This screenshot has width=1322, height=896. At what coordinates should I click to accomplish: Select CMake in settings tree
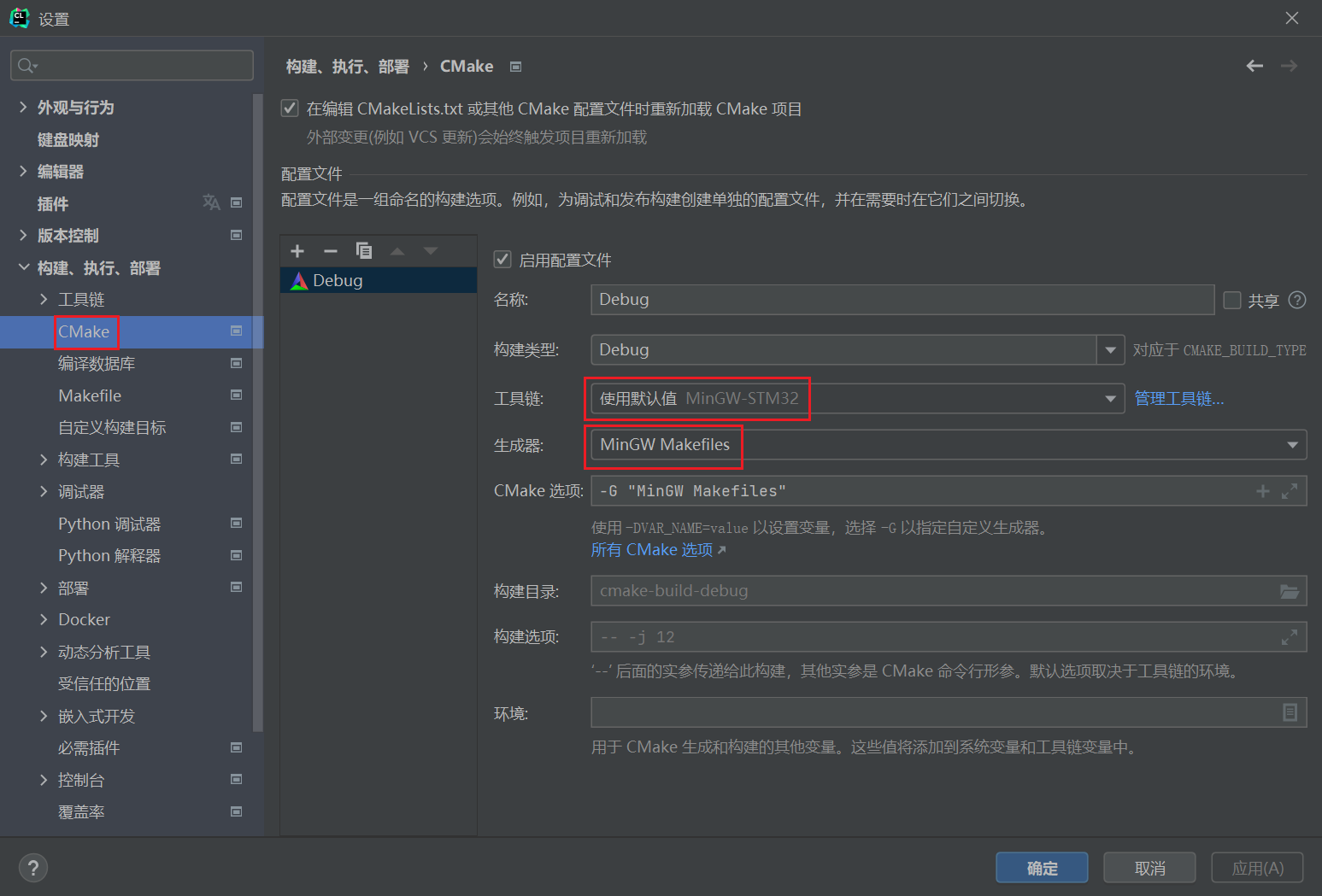(84, 331)
